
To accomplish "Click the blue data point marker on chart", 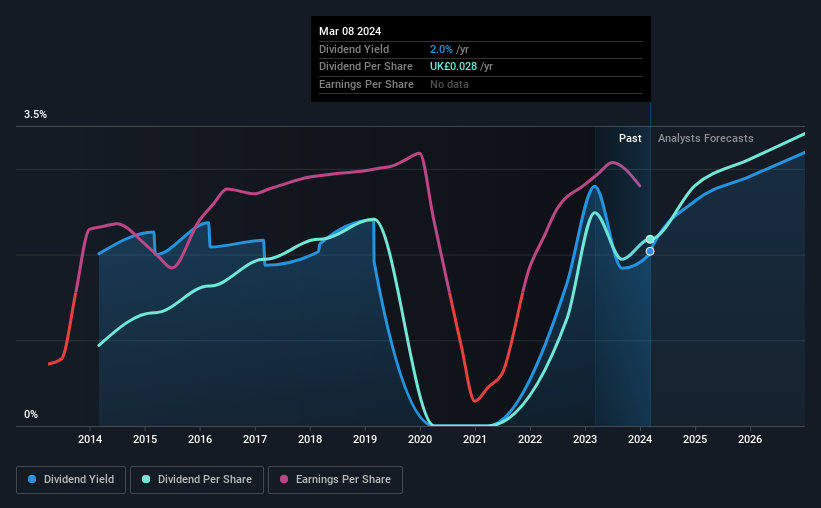I will click(x=650, y=251).
